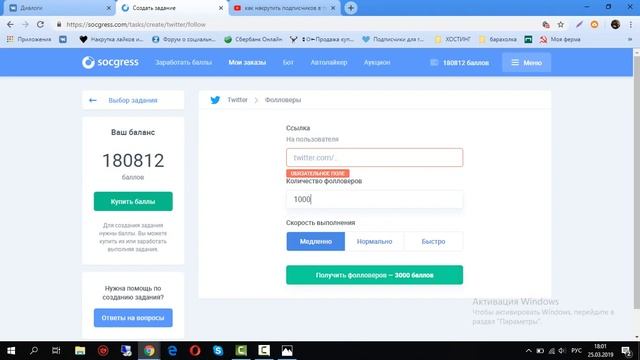Click the Twitter breadcrumb link
Viewport: 640px width, 360px height.
(x=237, y=100)
